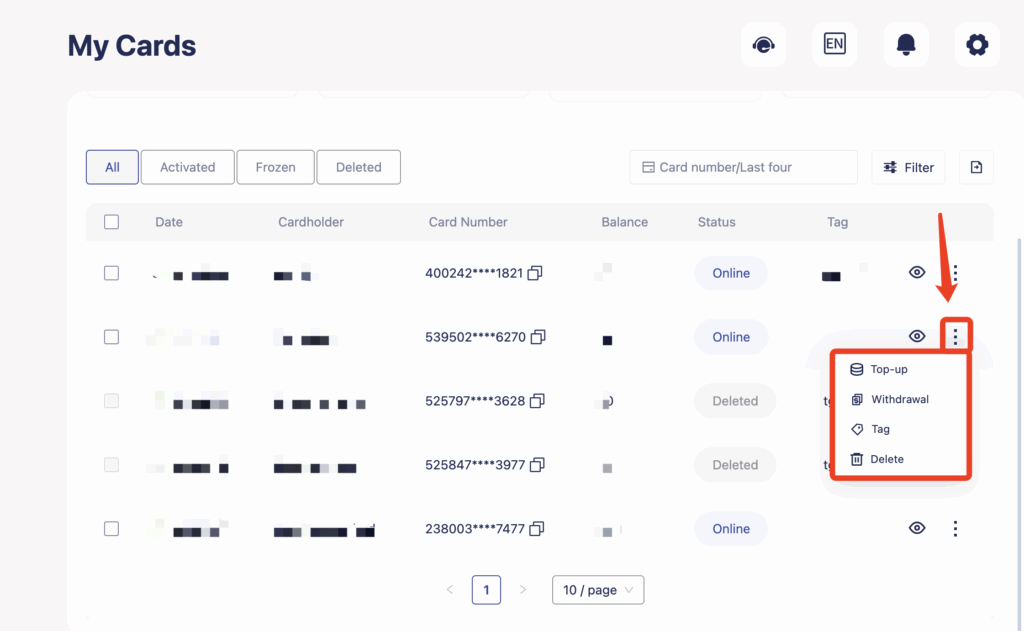The height and width of the screenshot is (631, 1024).
Task: Open three-dot menu for card 400242****1821
Action: point(956,273)
